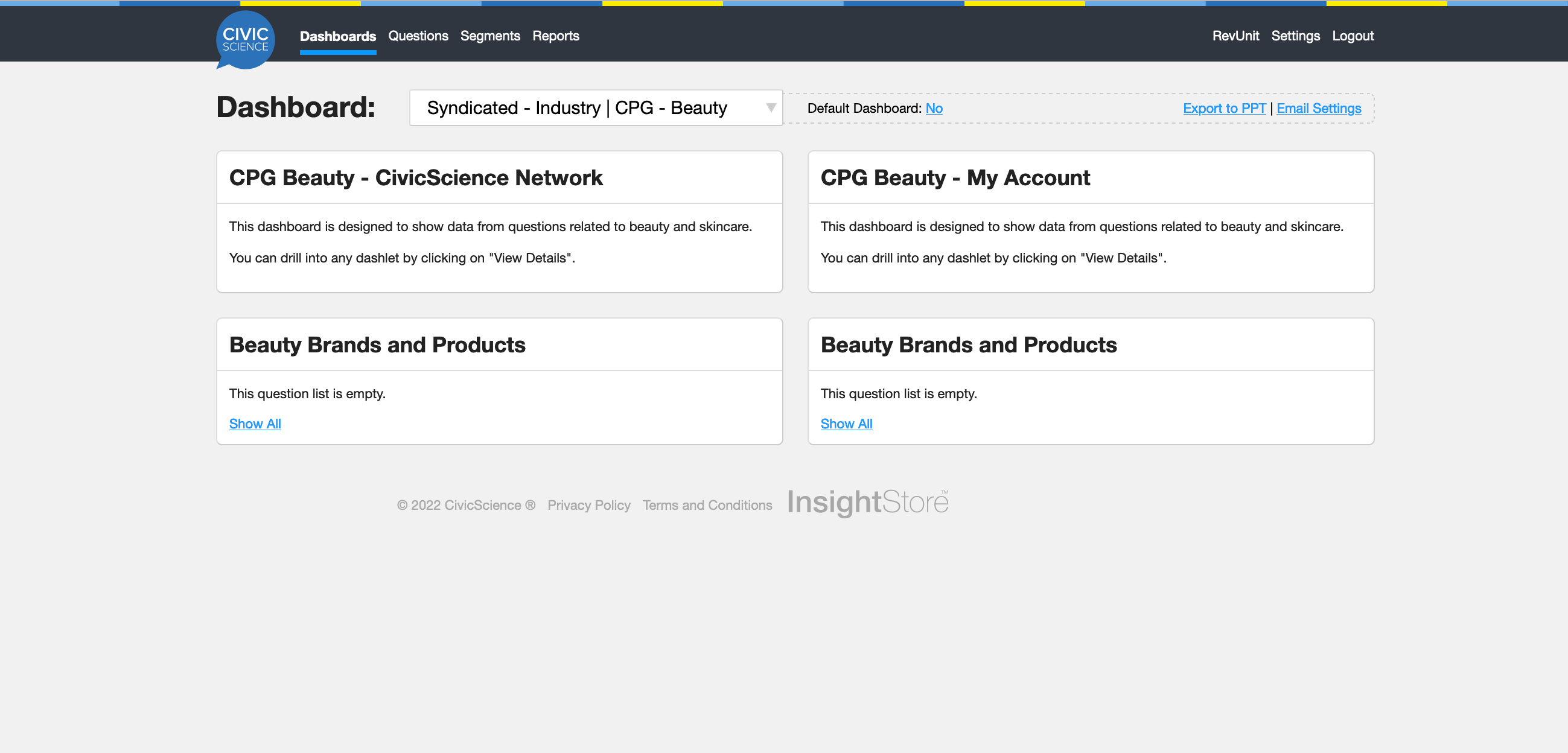Click the InsightStore footer logo
The width and height of the screenshot is (1568, 753).
(867, 502)
